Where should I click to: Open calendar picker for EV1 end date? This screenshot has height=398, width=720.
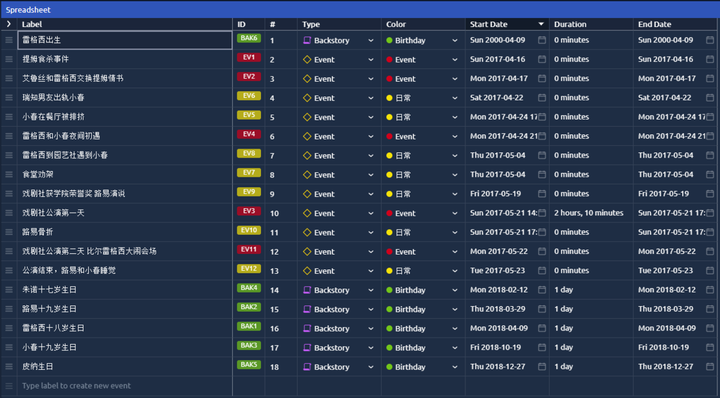click(710, 60)
